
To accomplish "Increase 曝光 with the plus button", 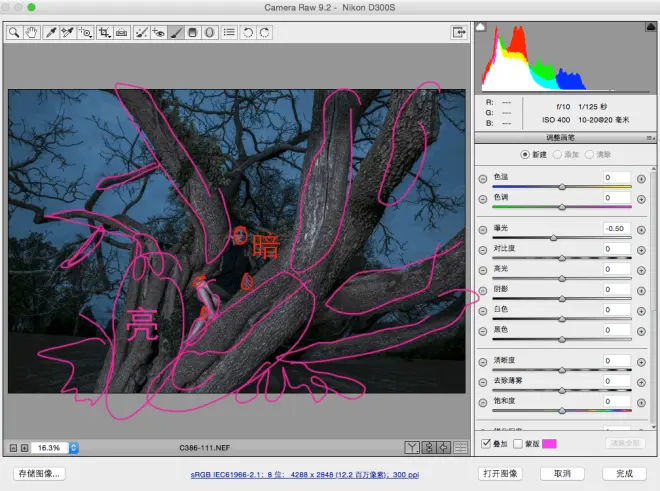I will (641, 230).
